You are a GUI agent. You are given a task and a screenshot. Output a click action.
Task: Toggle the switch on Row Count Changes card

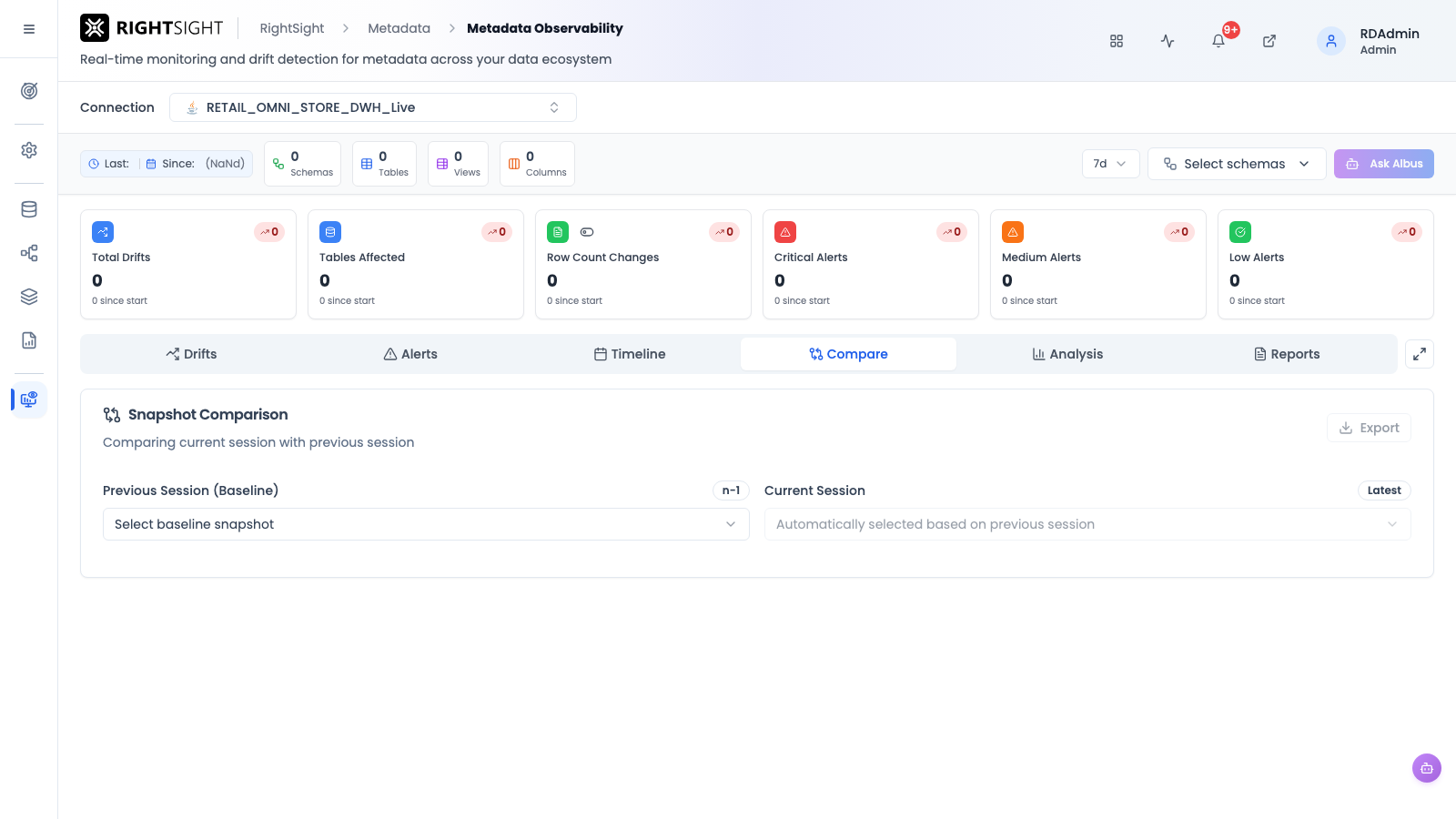[x=587, y=232]
